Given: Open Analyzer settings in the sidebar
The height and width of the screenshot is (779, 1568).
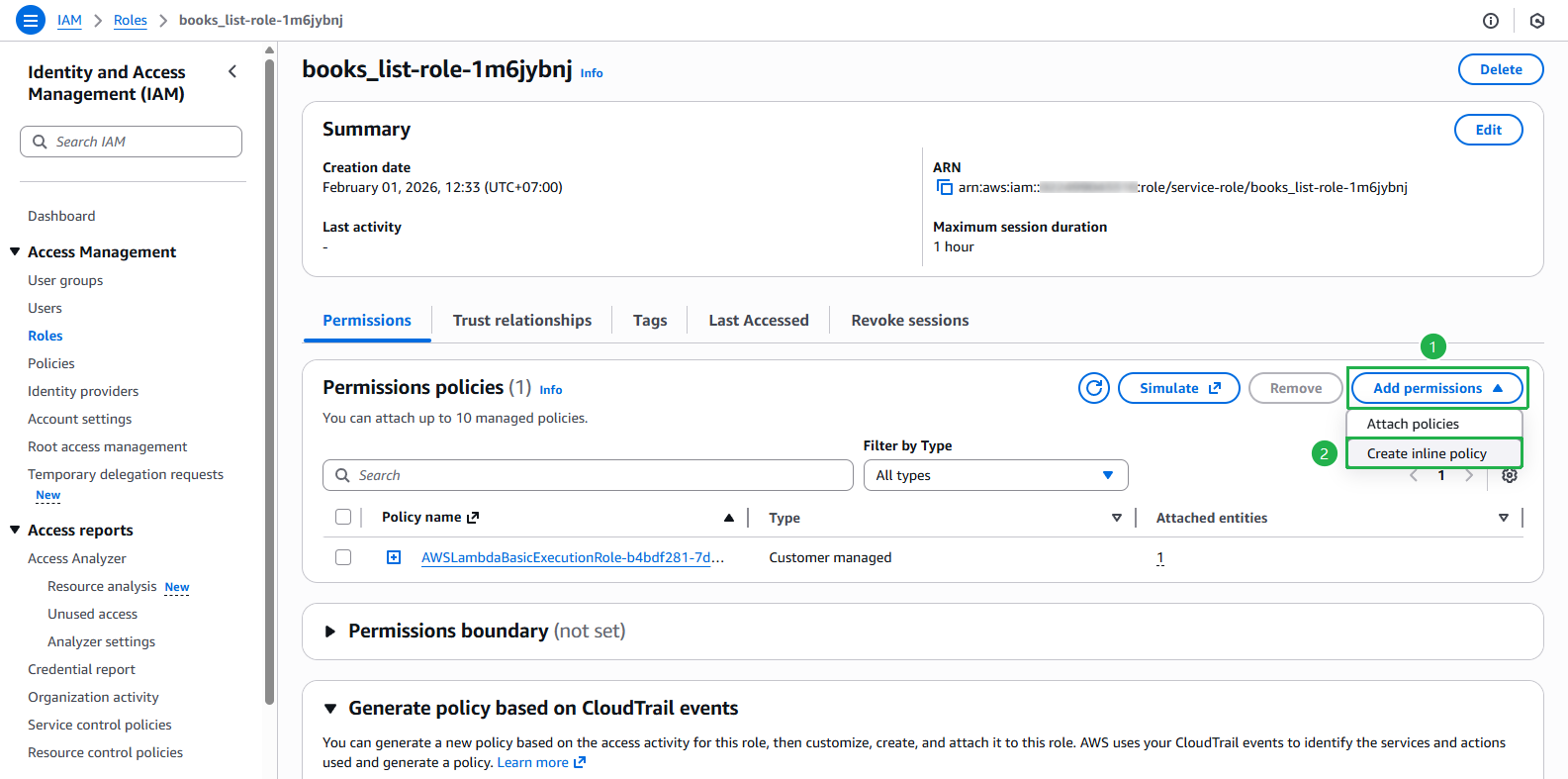Looking at the screenshot, I should tap(101, 641).
